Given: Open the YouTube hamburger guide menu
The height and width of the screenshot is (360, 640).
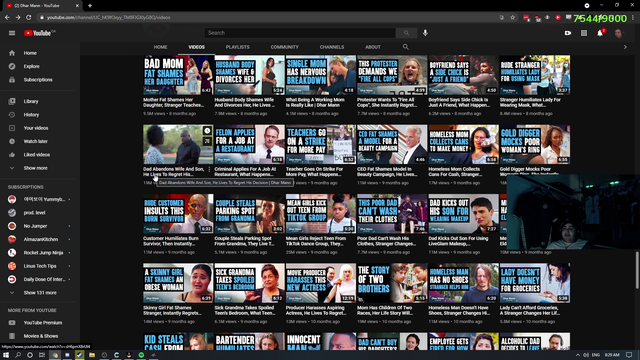Looking at the screenshot, I should coord(12,33).
